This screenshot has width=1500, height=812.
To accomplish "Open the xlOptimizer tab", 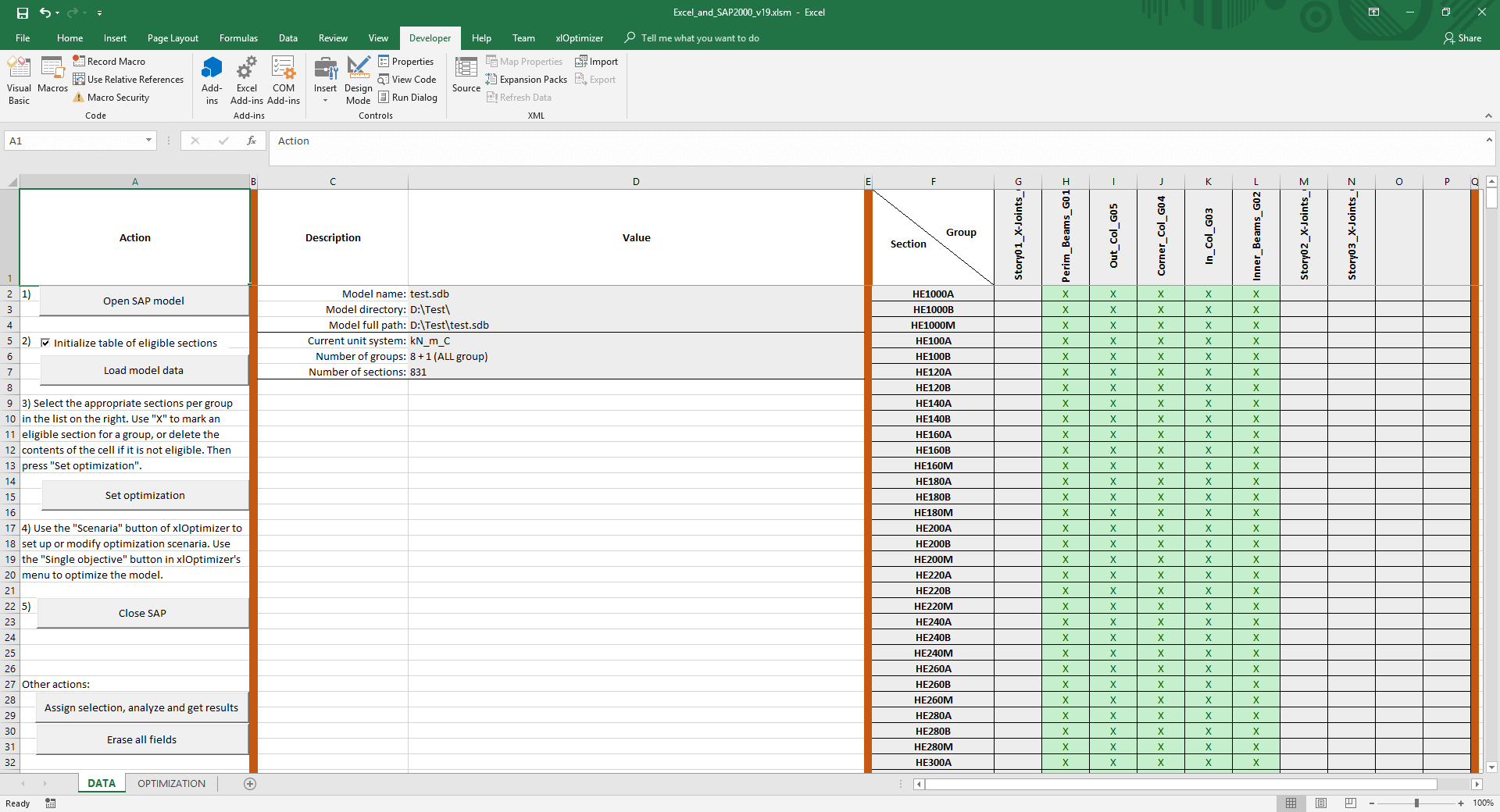I will pos(579,38).
